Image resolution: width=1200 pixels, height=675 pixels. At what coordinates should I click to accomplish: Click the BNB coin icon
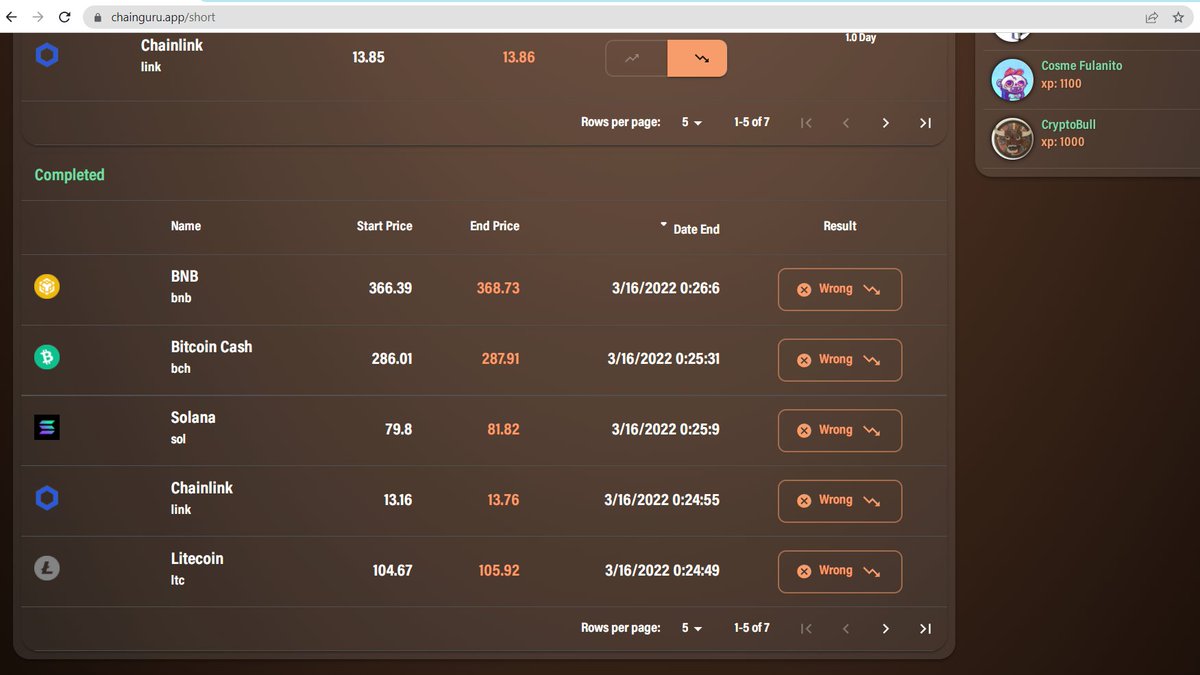(47, 287)
